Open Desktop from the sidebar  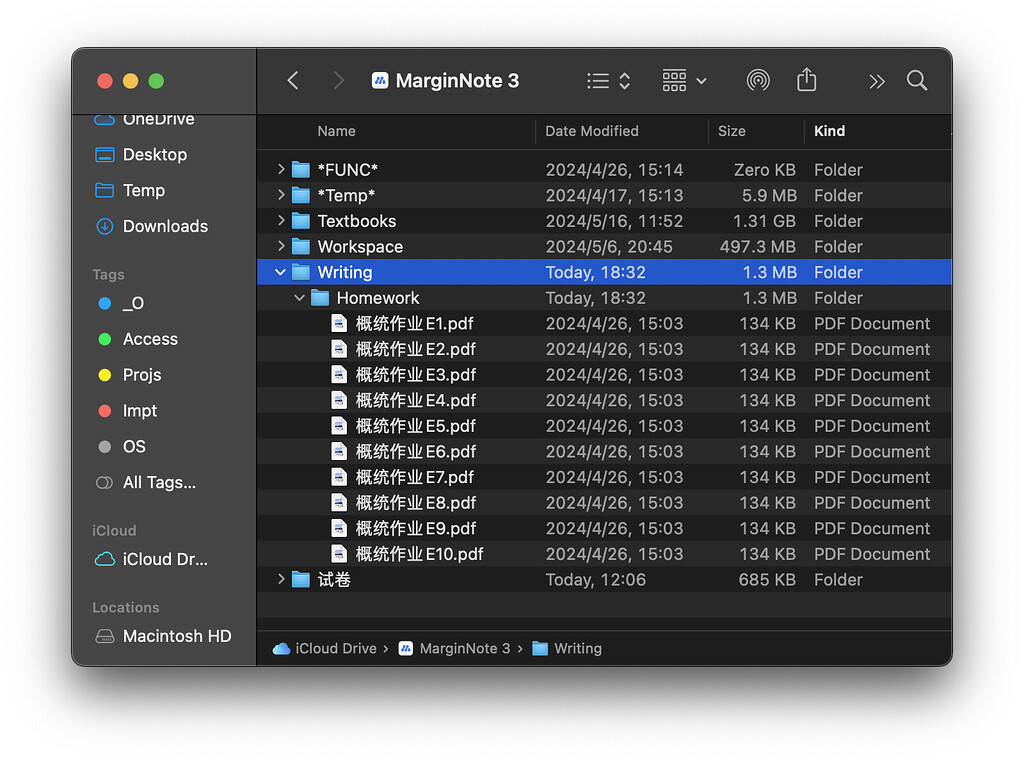coord(154,155)
